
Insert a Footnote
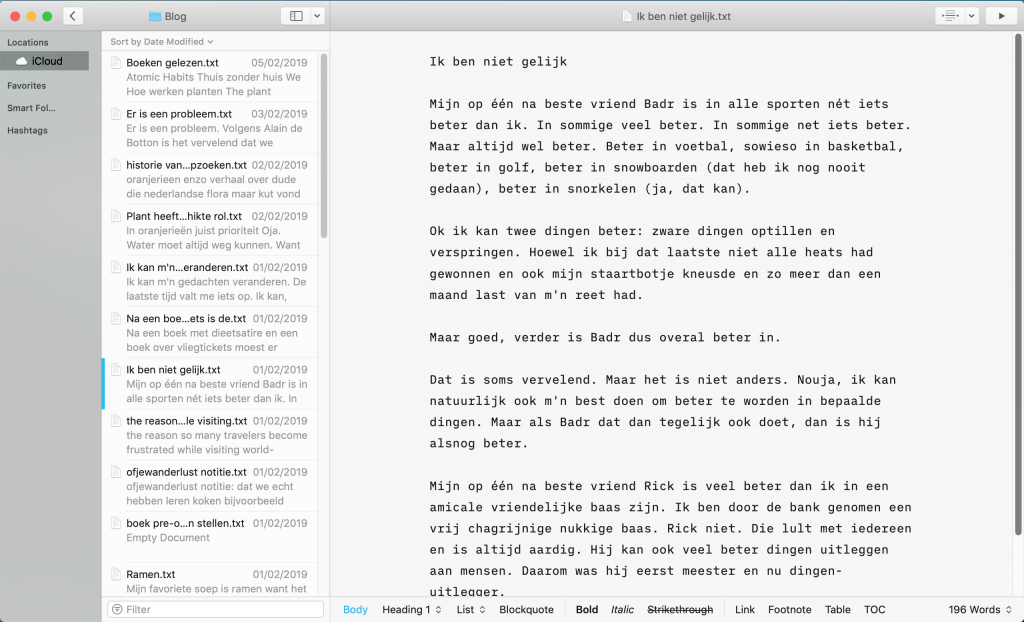[x=790, y=609]
